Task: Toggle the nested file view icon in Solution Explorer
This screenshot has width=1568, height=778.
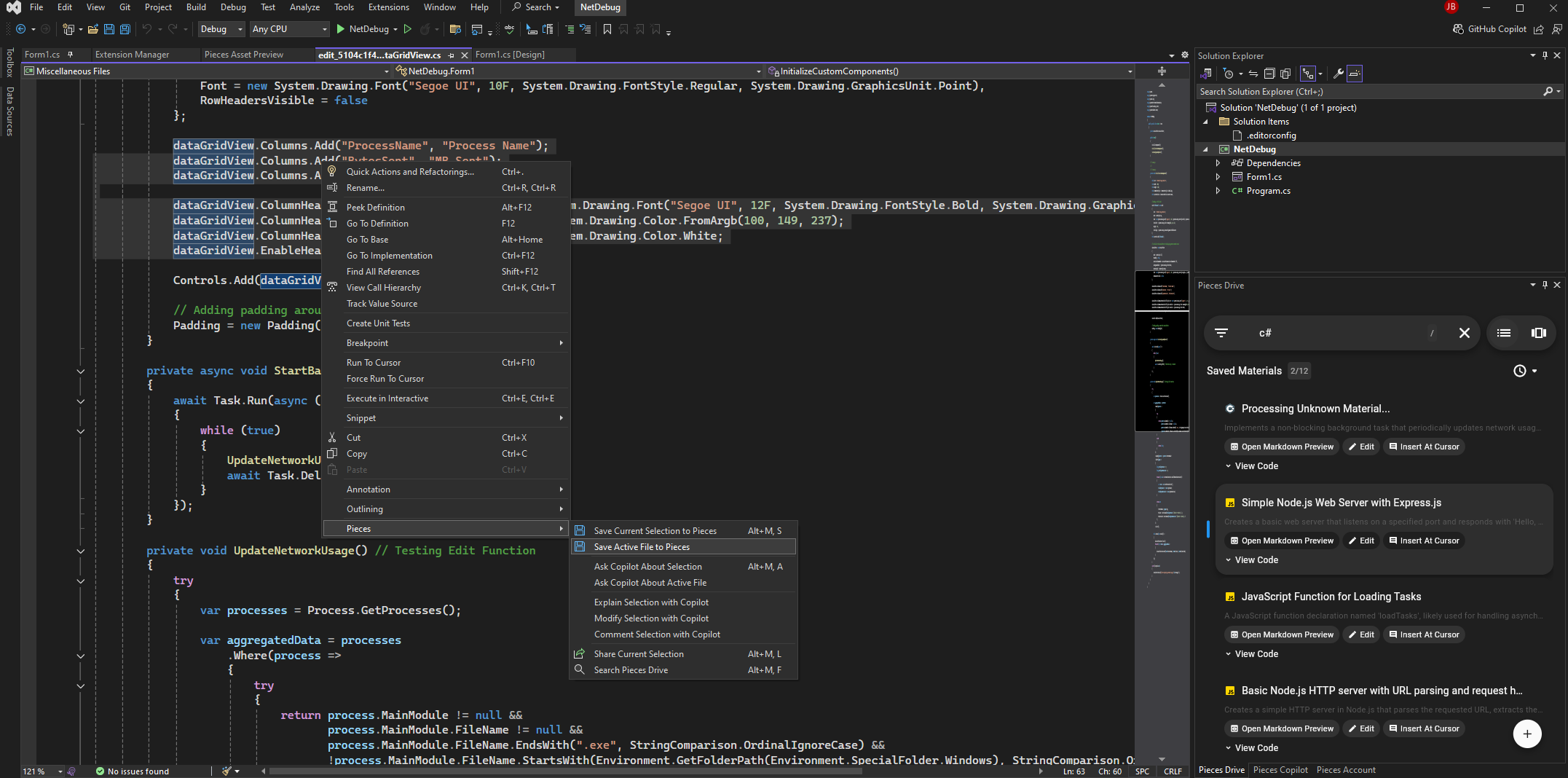Action: pos(1308,74)
